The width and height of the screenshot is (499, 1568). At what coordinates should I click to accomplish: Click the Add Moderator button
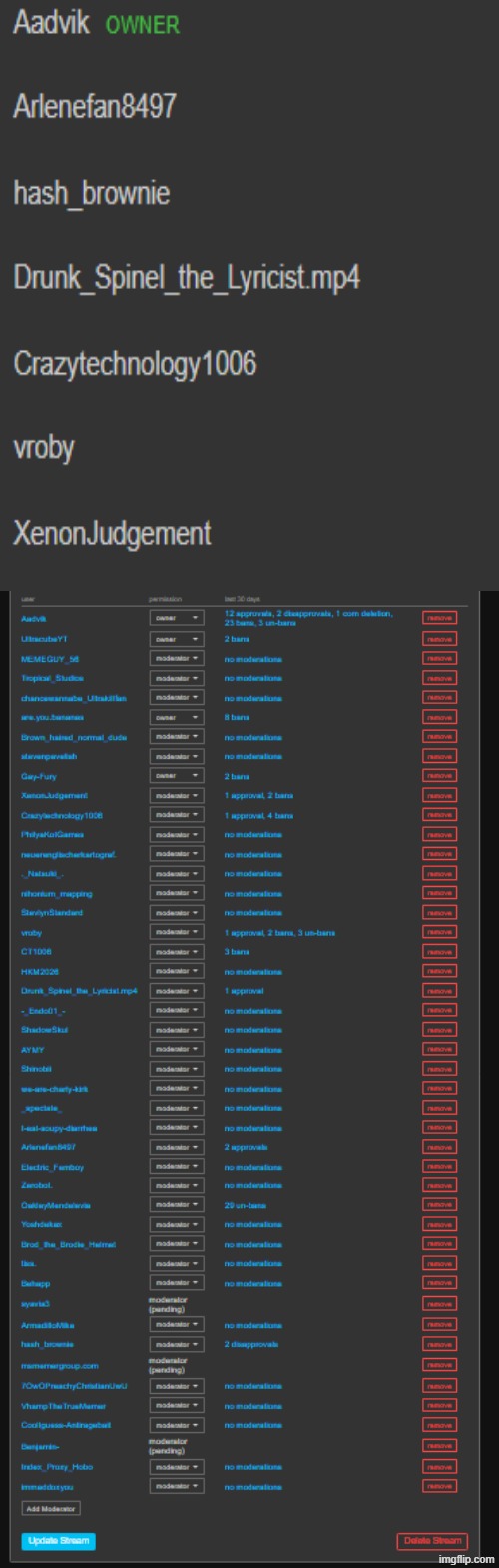[x=51, y=1508]
